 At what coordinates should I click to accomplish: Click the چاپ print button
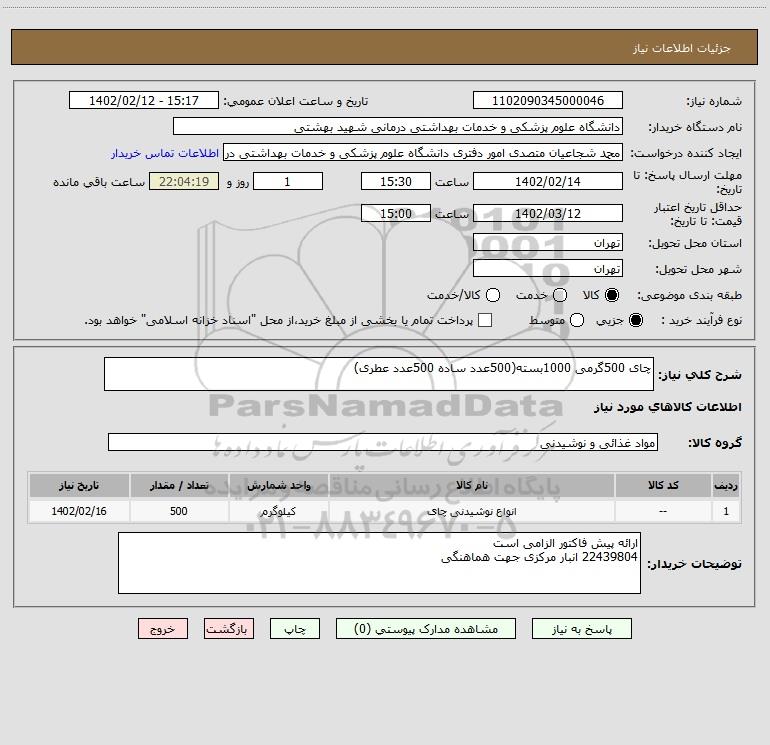[x=295, y=629]
